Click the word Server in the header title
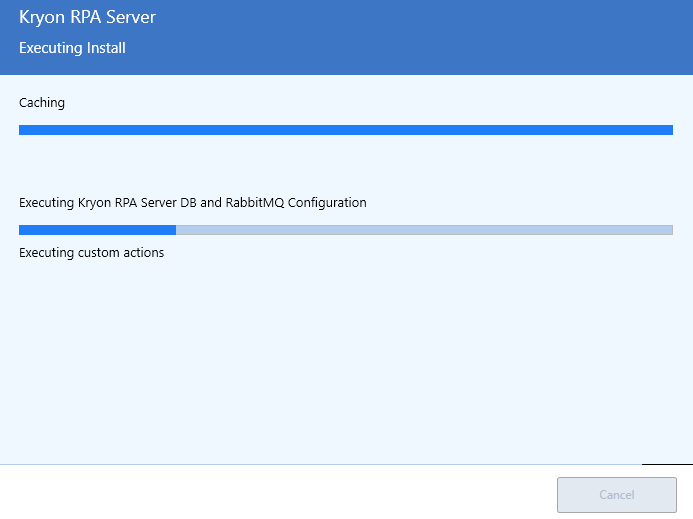This screenshot has width=693, height=519. click(131, 17)
